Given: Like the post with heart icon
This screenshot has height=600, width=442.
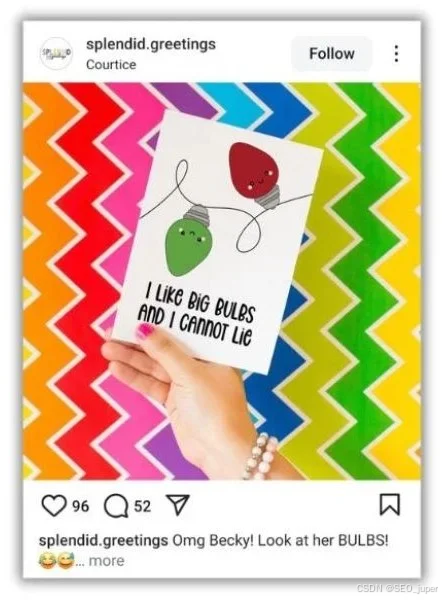Looking at the screenshot, I should coord(53,506).
